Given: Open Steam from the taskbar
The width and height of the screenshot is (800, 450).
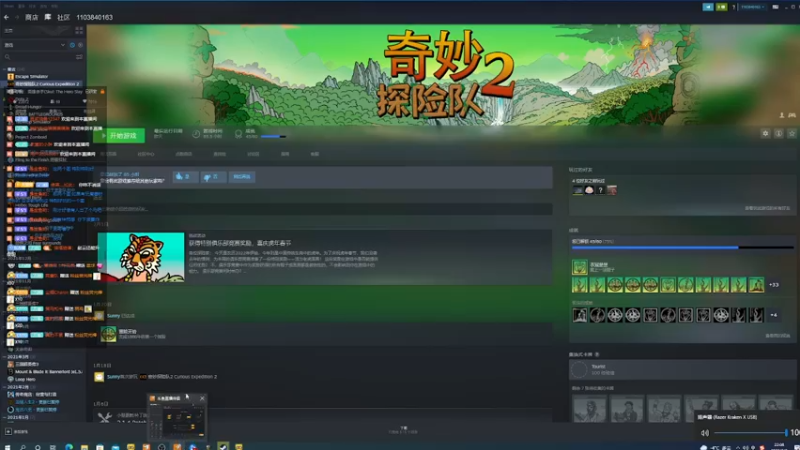Looking at the screenshot, I should point(223,446).
